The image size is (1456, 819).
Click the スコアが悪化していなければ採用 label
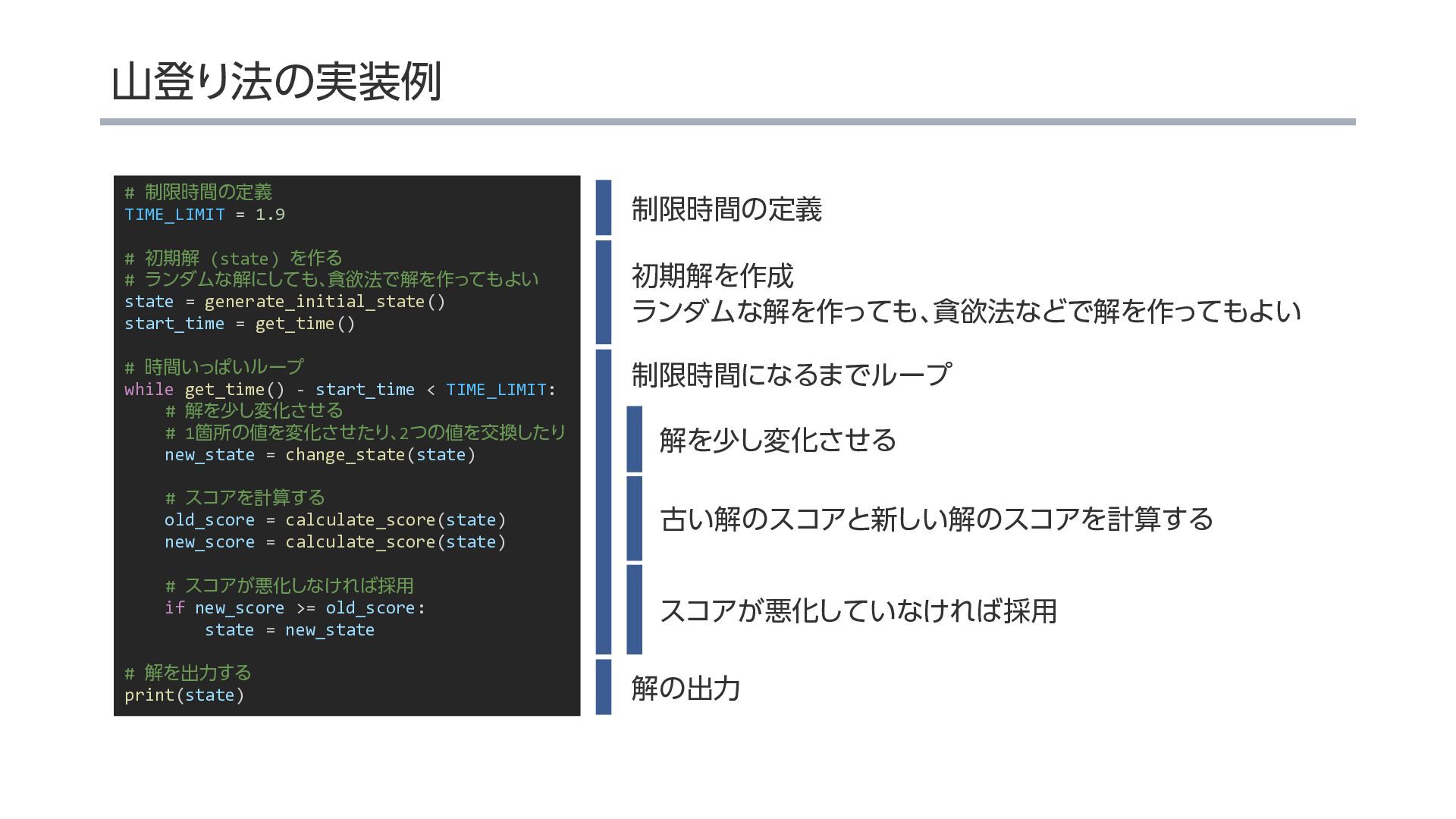[858, 610]
